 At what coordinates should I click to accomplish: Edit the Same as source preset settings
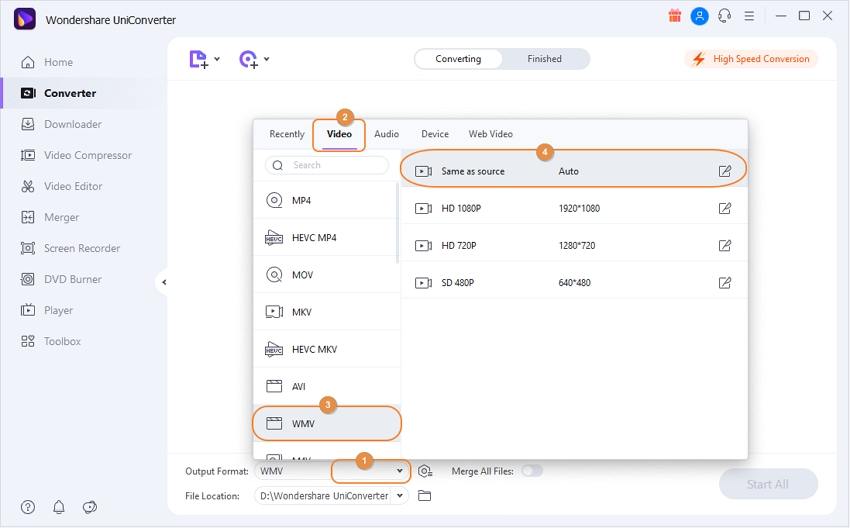(725, 171)
